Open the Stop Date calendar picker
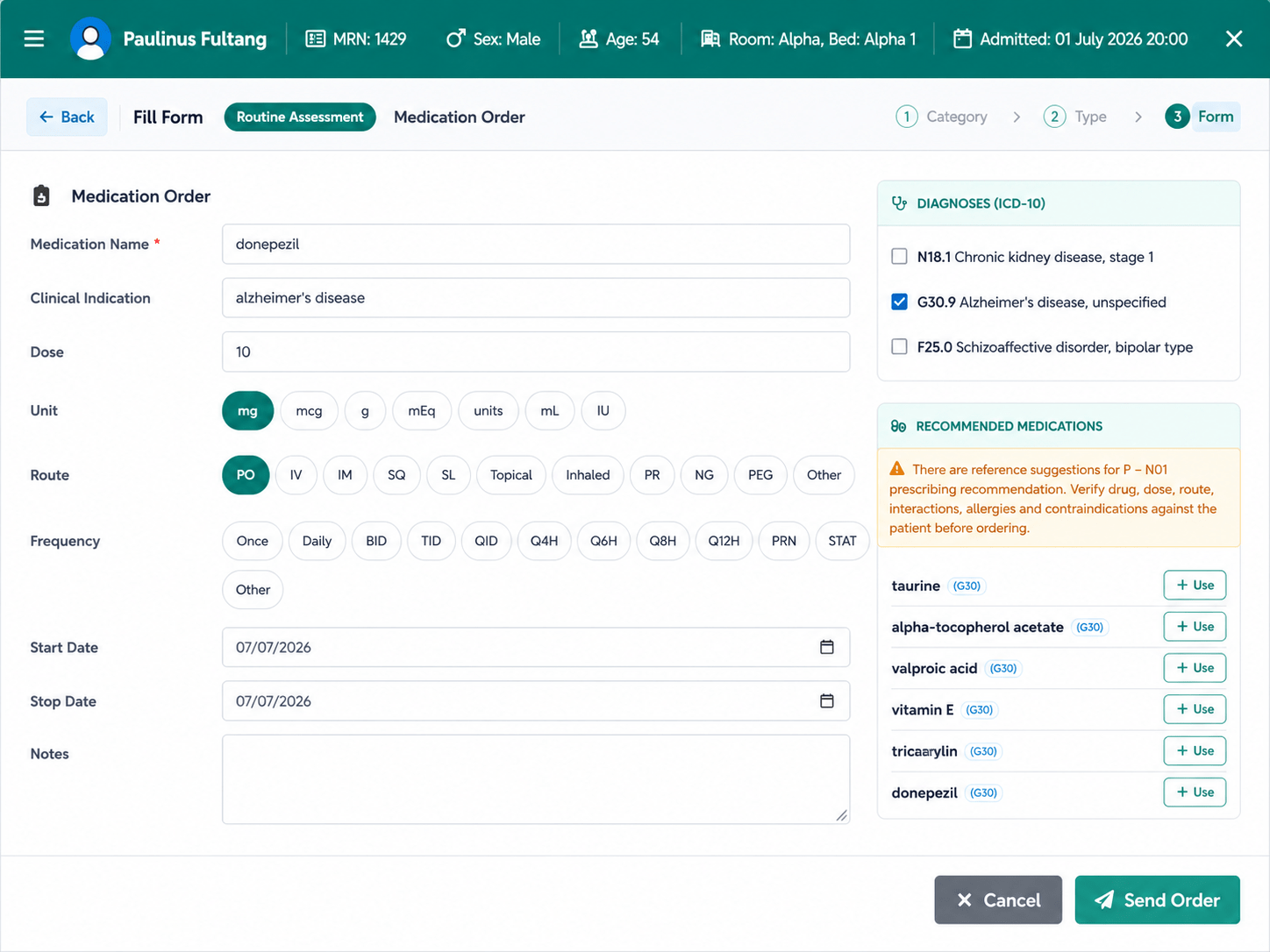 826,700
